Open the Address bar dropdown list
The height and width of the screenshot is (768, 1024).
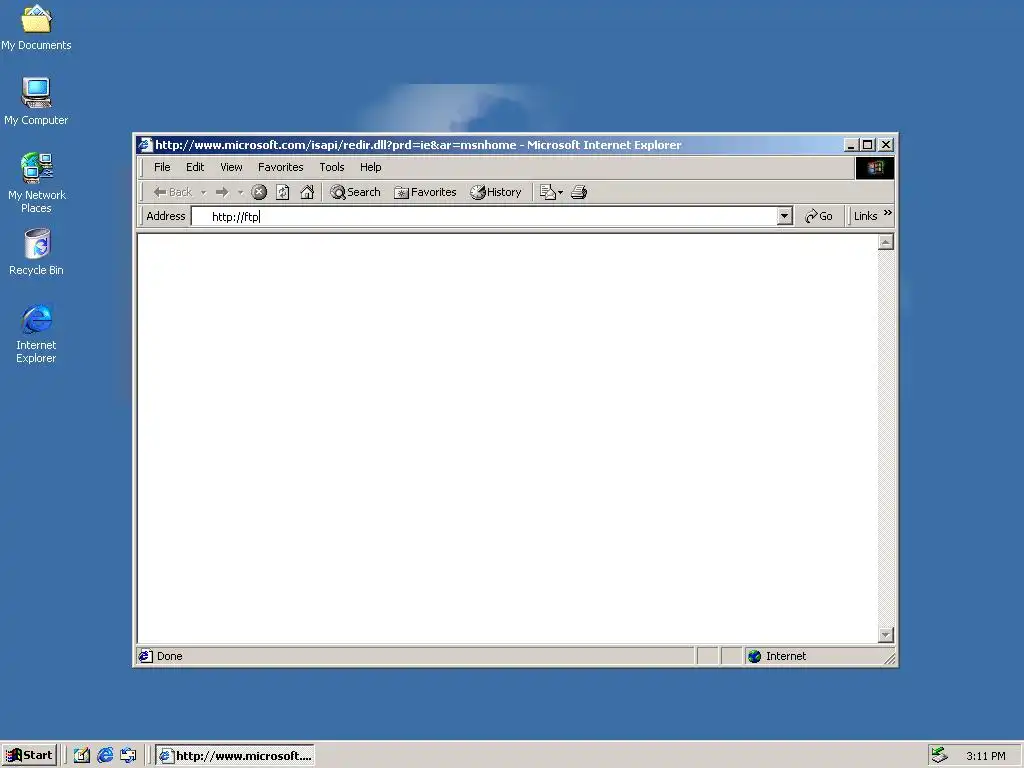(784, 216)
